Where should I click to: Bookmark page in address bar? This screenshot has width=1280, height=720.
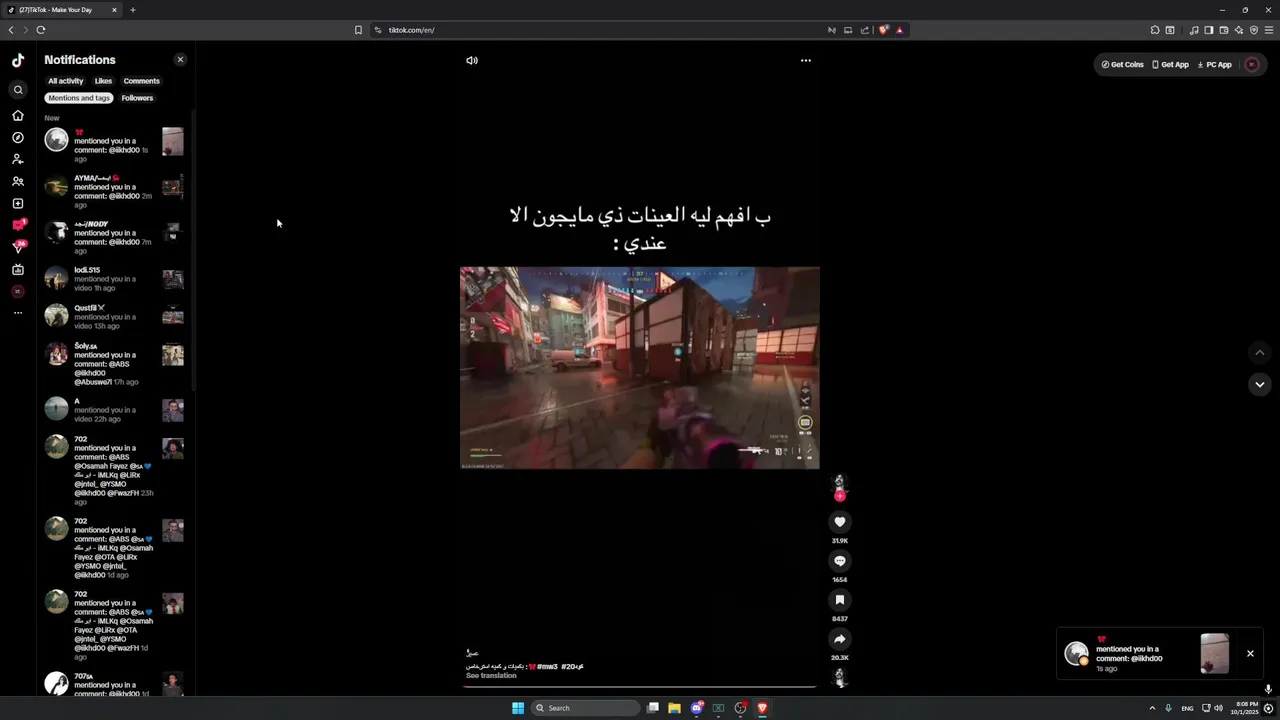coord(358,30)
